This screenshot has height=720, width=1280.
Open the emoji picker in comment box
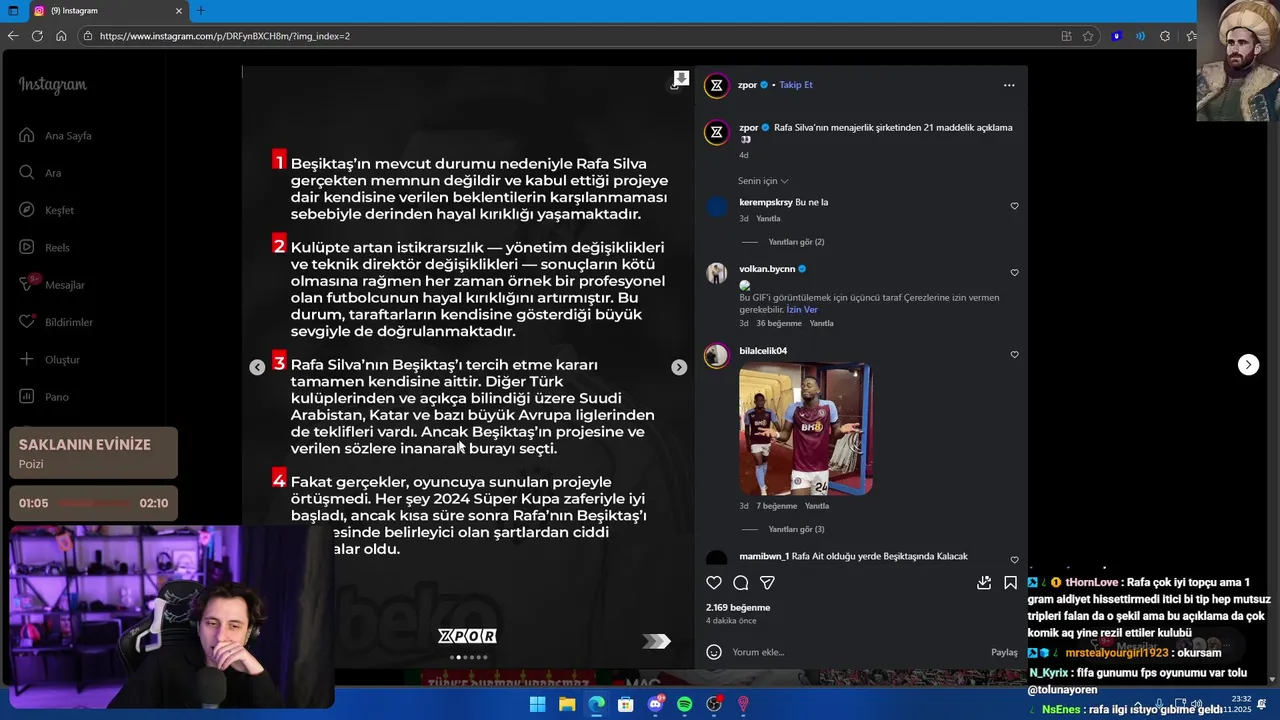(x=714, y=652)
